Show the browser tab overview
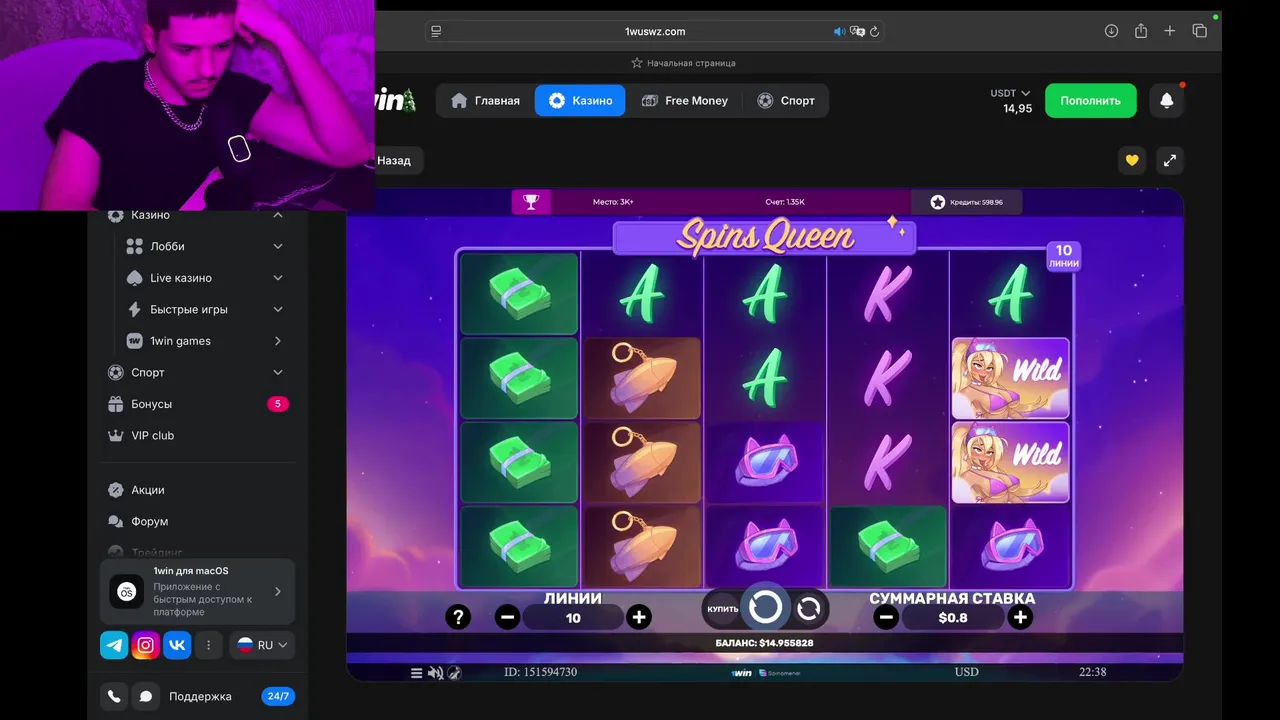1280x720 pixels. [1200, 31]
